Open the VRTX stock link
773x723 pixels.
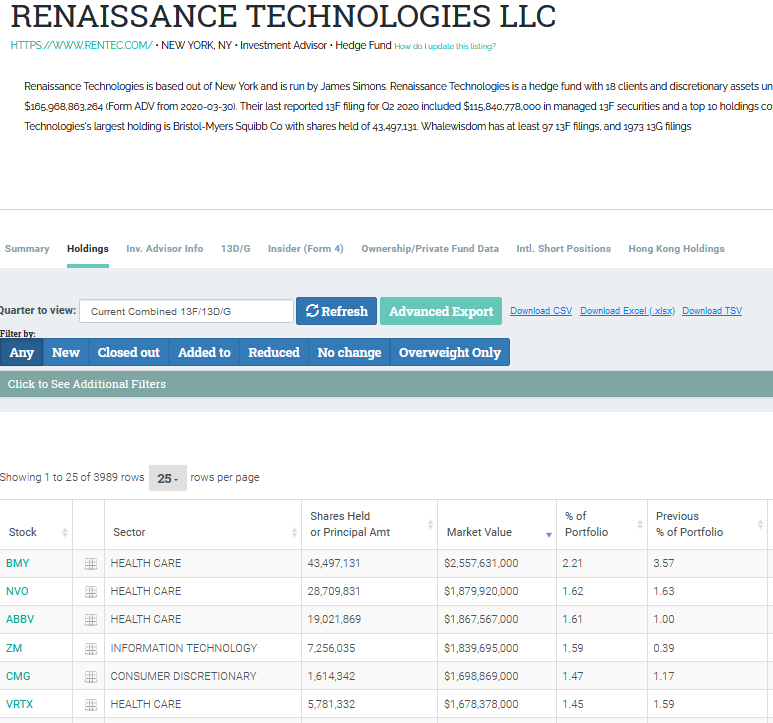click(x=19, y=705)
